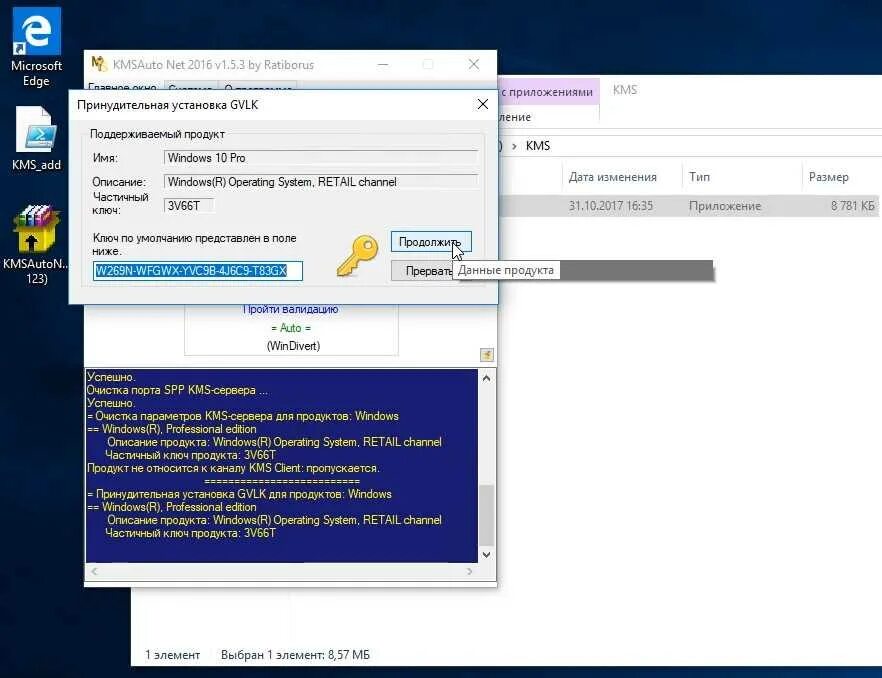Viewport: 882px width, 678px height.
Task: Click log line 'Очистка порта SPP KMS-сервера'
Action: [x=177, y=390]
